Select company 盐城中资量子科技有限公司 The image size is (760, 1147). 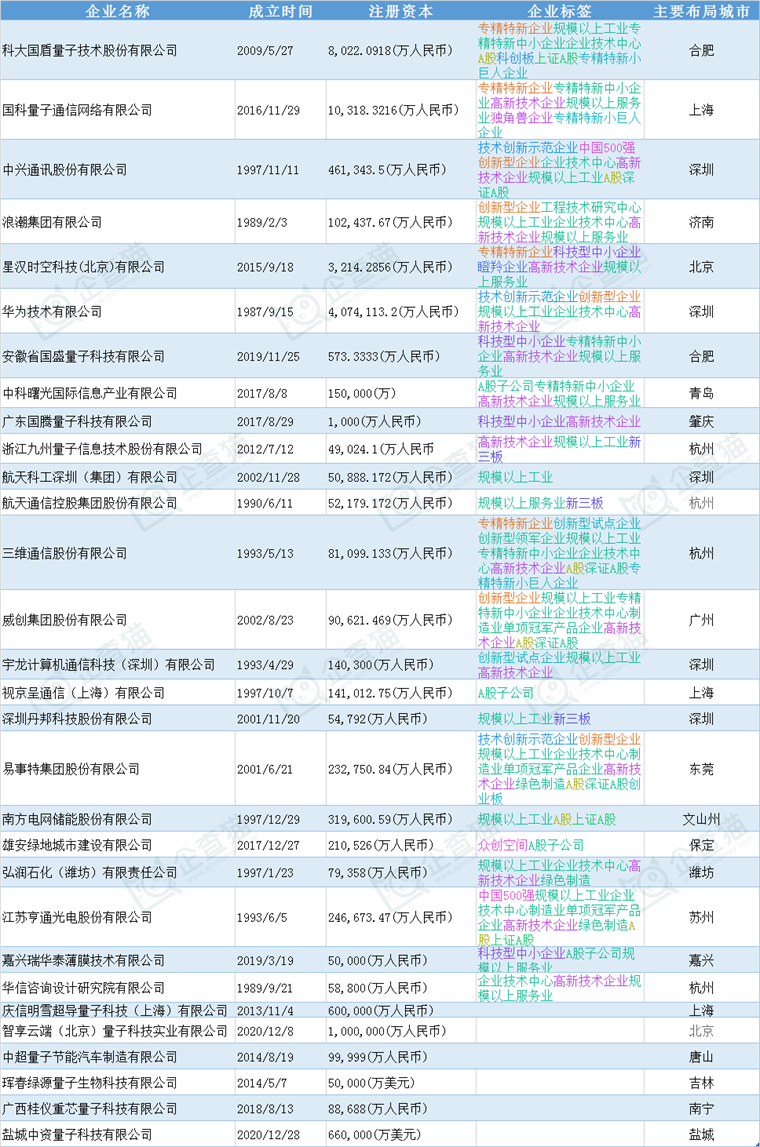click(x=78, y=1135)
